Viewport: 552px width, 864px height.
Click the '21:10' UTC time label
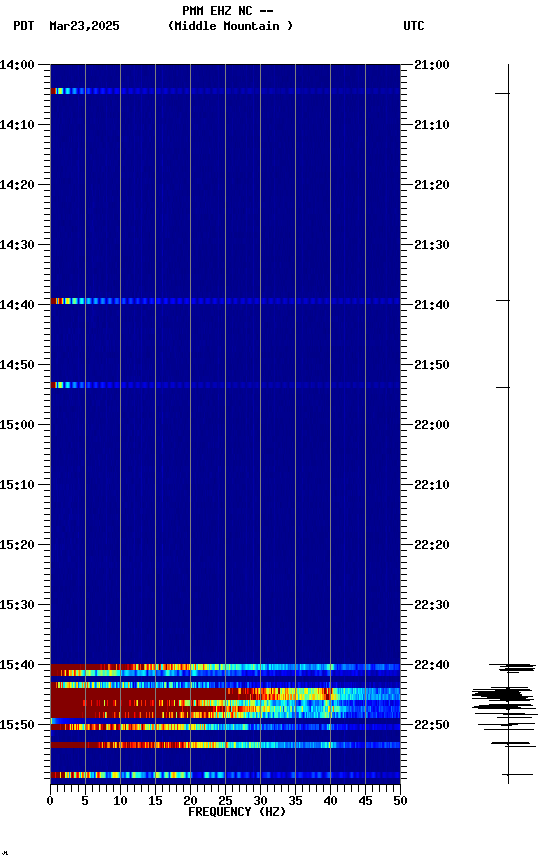coord(432,125)
